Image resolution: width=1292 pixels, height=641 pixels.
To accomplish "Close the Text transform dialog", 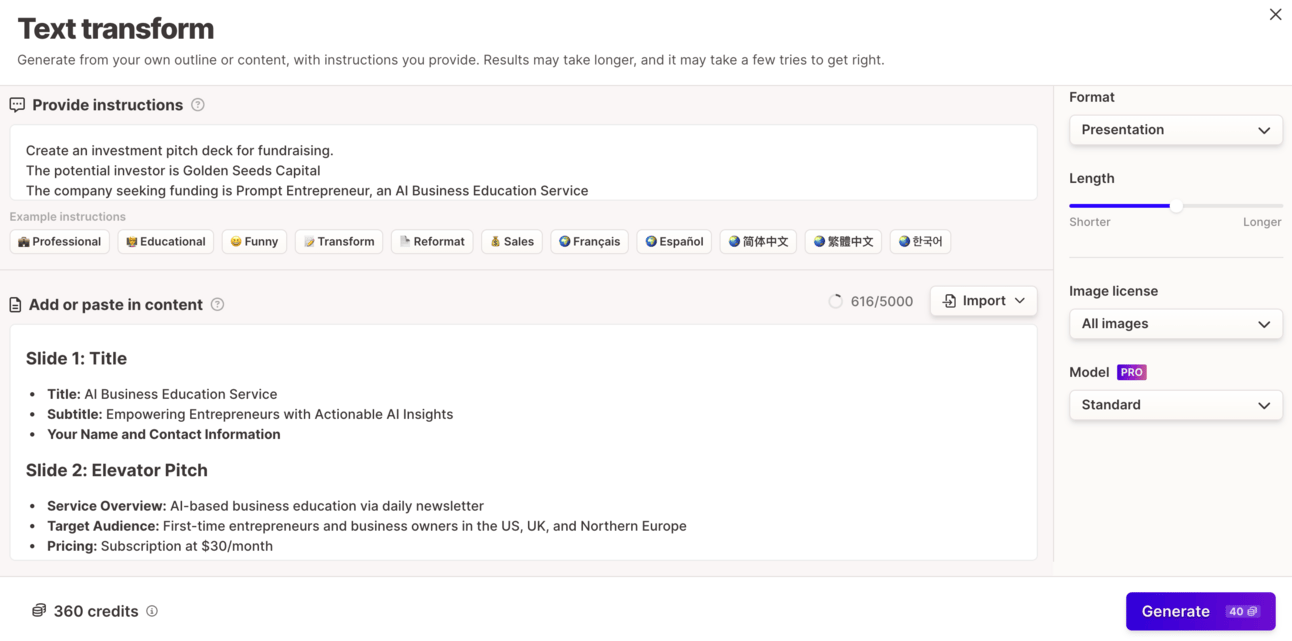I will [1275, 14].
